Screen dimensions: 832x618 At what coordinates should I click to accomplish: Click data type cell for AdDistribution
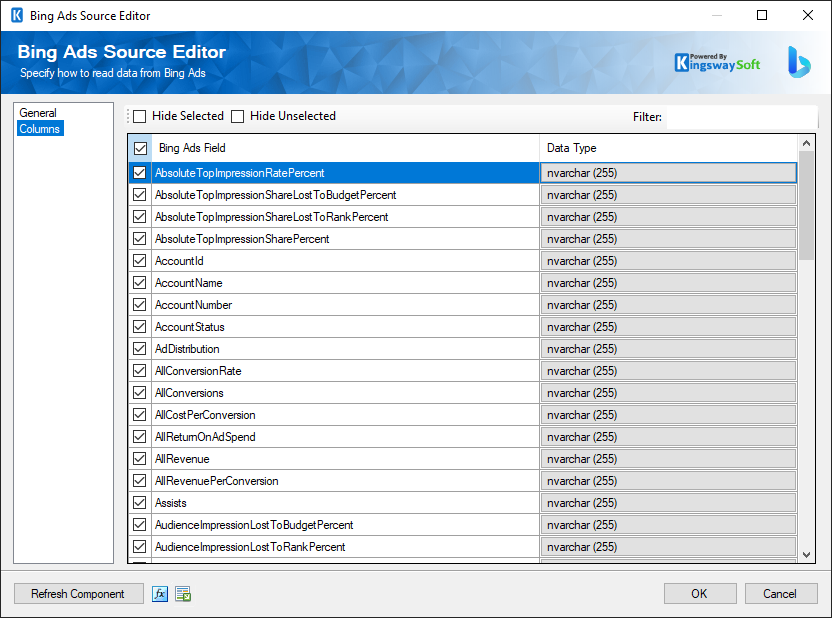(669, 349)
